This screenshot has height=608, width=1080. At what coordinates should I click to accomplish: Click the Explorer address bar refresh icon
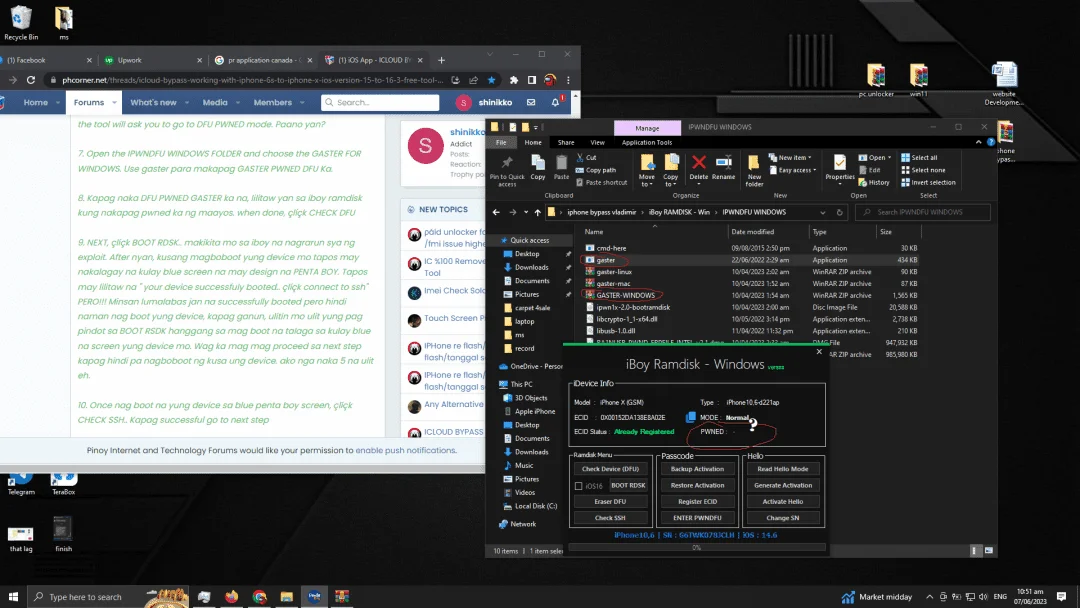pyautogui.click(x=840, y=212)
